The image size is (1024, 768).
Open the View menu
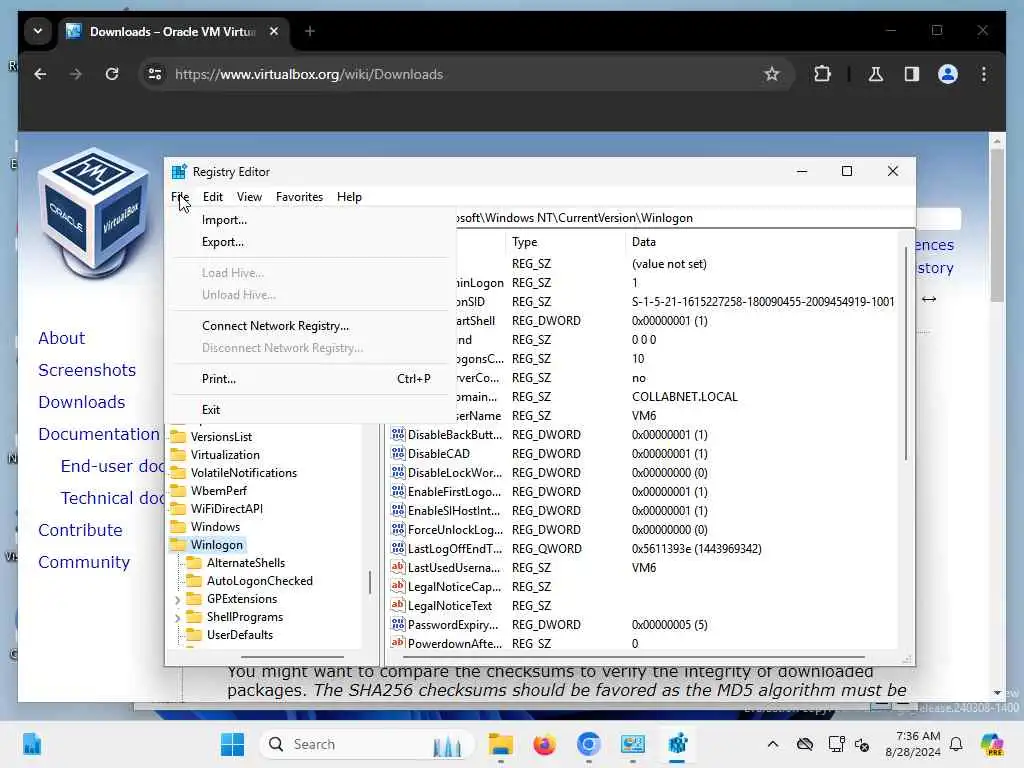(249, 197)
